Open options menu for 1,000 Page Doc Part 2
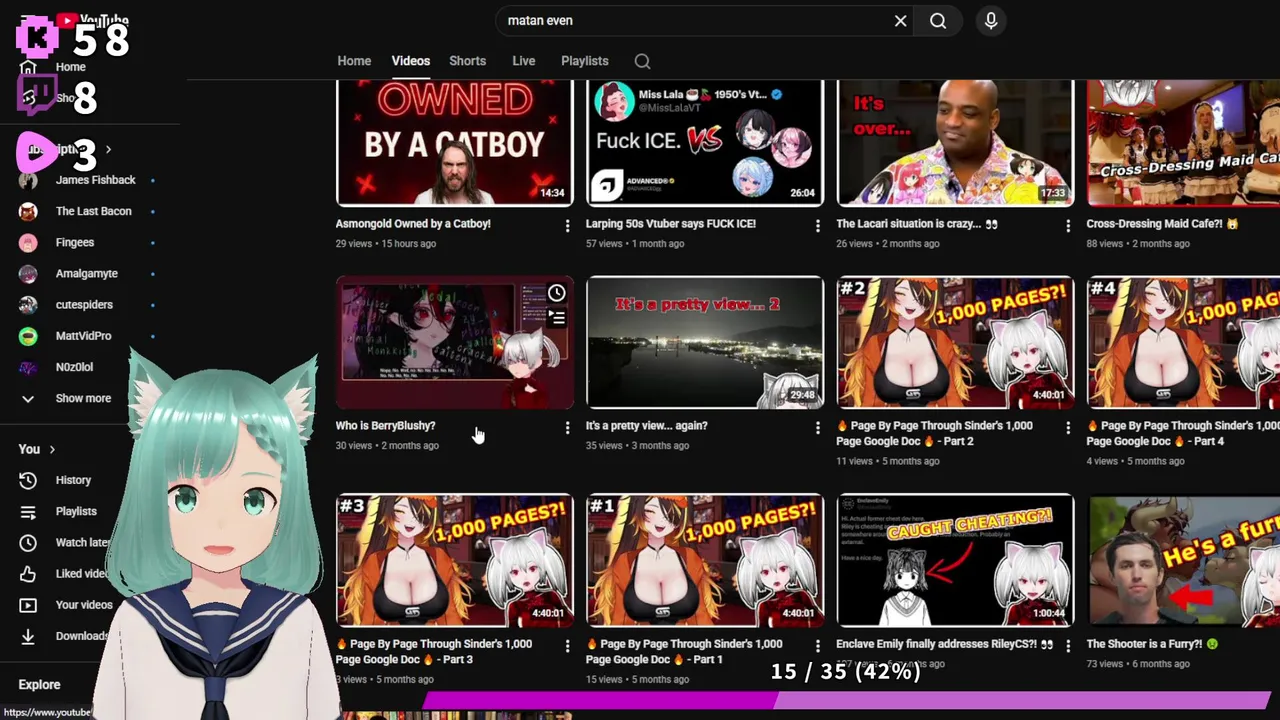The height and width of the screenshot is (720, 1280). 1067,427
